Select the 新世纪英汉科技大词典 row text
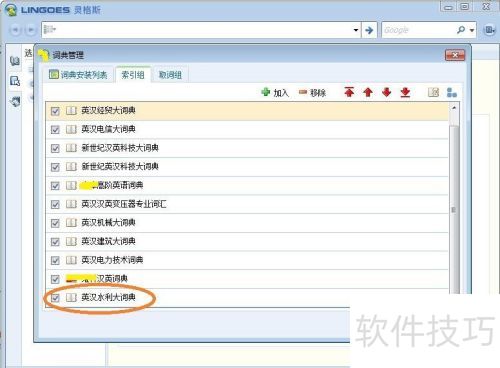Image resolution: width=500 pixels, height=368 pixels. pyautogui.click(x=120, y=167)
